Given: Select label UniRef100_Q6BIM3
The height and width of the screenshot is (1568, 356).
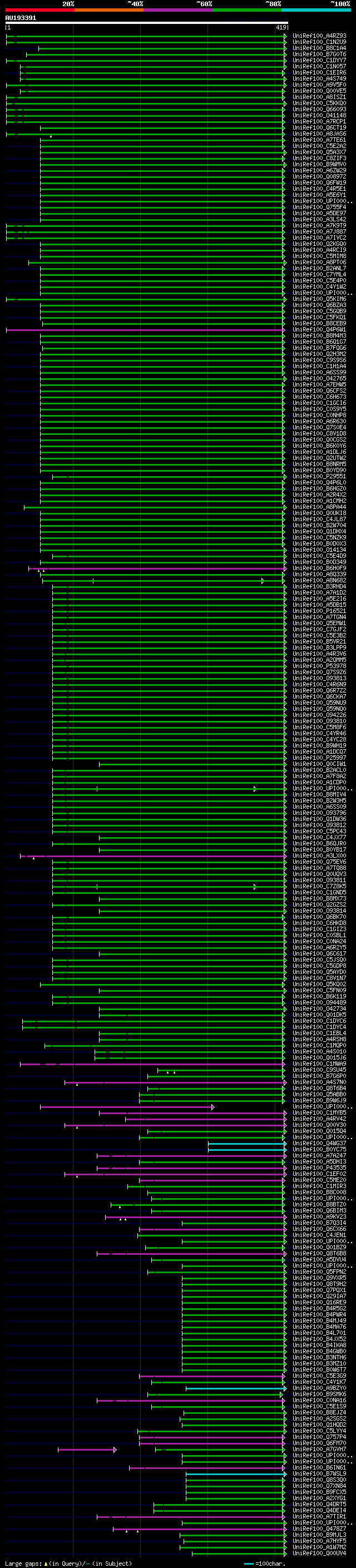Looking at the screenshot, I should [319, 1211].
